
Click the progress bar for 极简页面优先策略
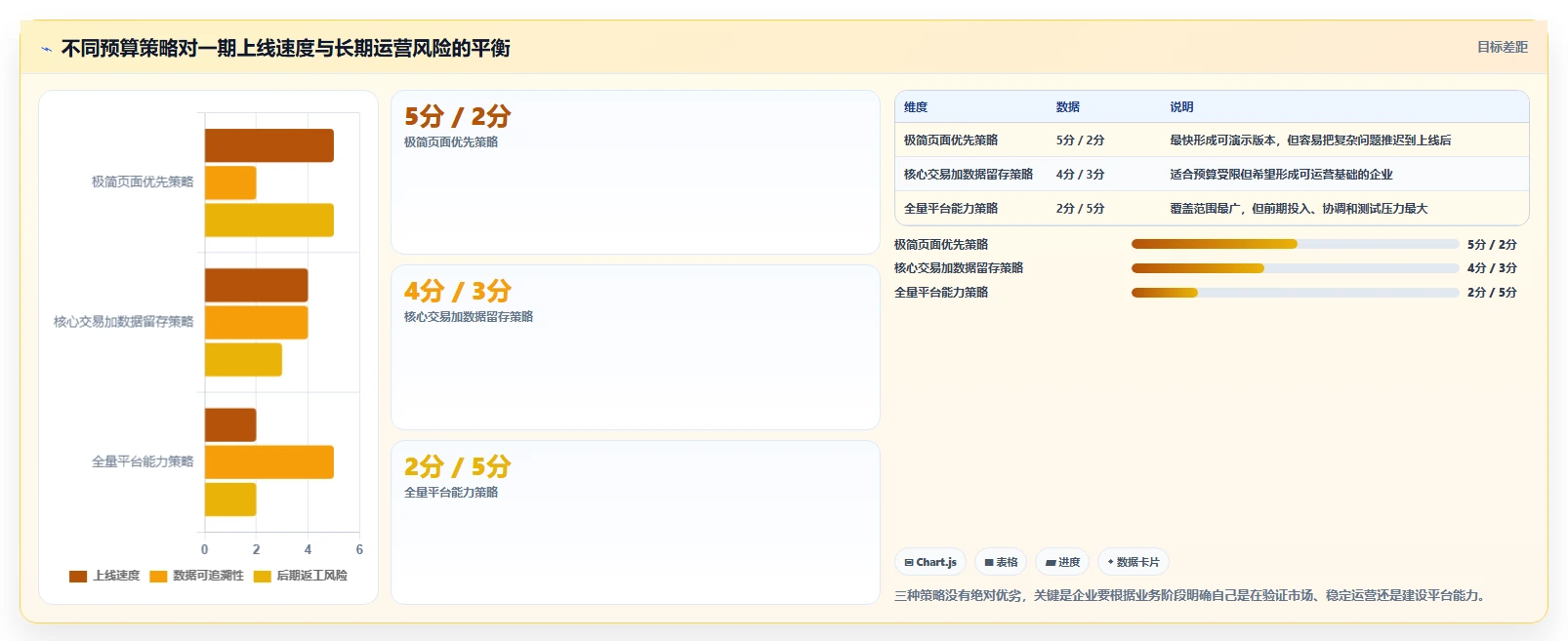coord(1295,244)
